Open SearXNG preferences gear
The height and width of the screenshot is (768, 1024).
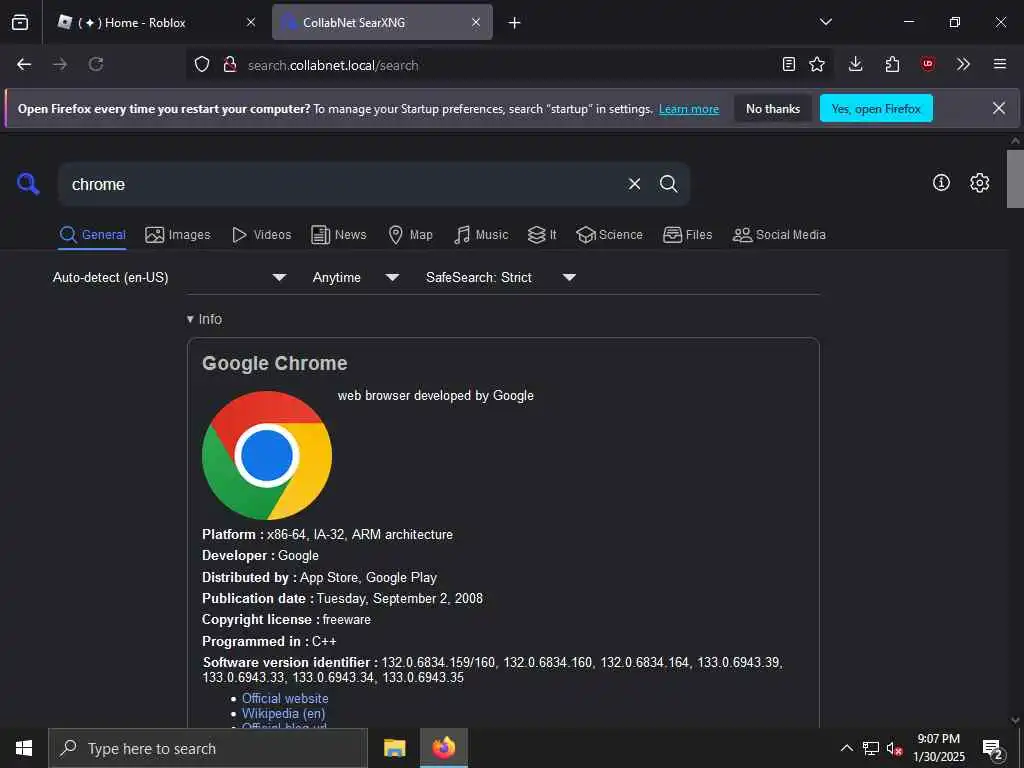[980, 183]
